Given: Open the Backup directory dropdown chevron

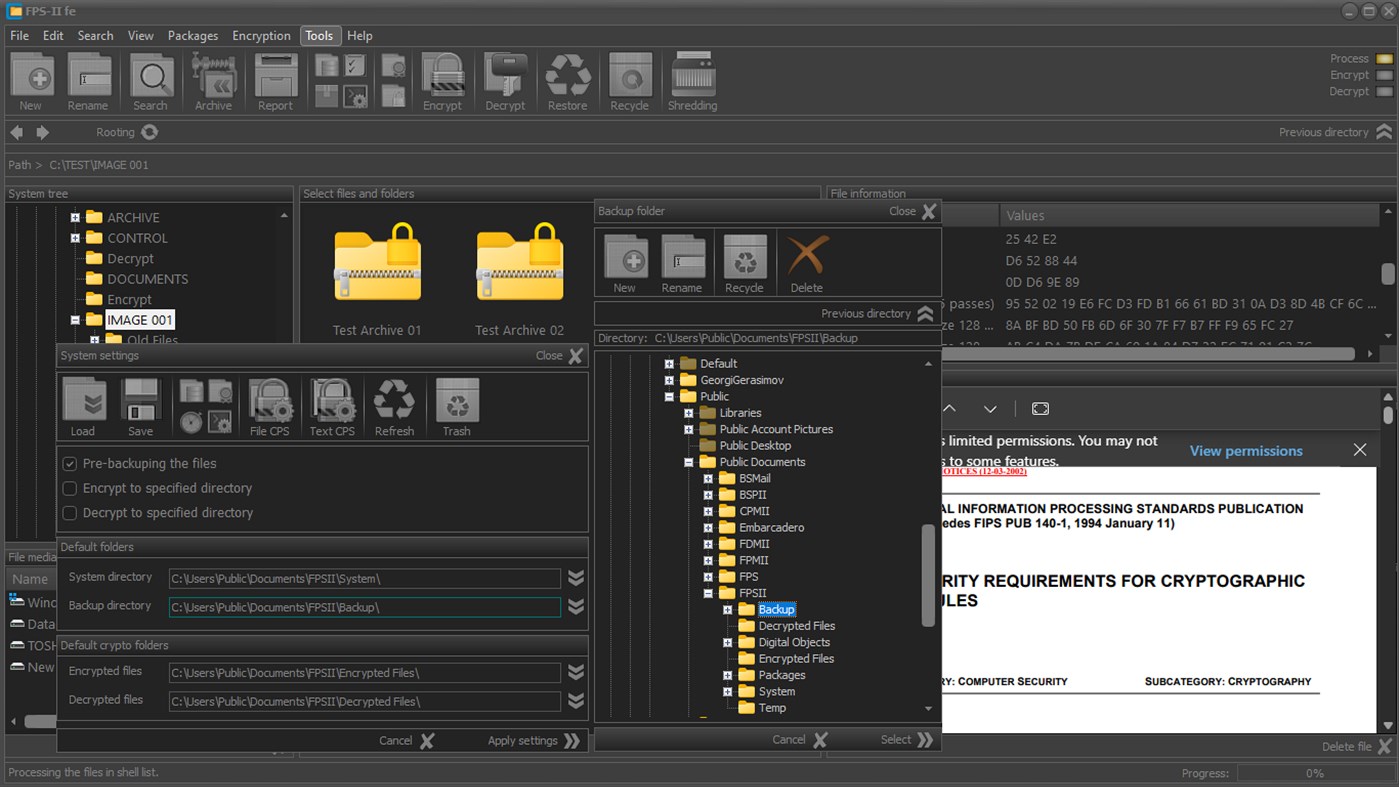Looking at the screenshot, I should [x=576, y=606].
